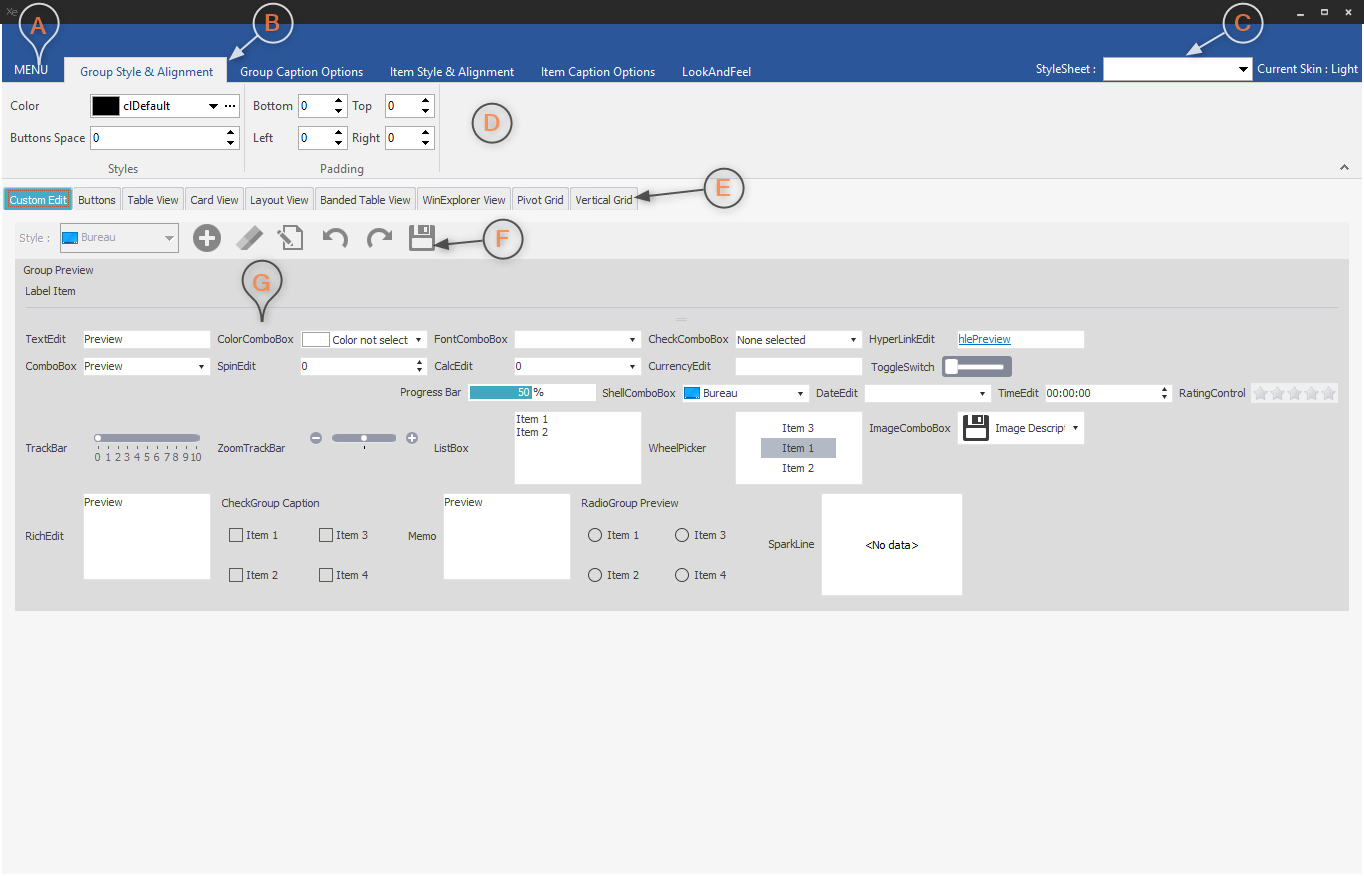The height and width of the screenshot is (876, 1364).
Task: Open the DateEdit calendar dropdown
Action: click(x=984, y=394)
